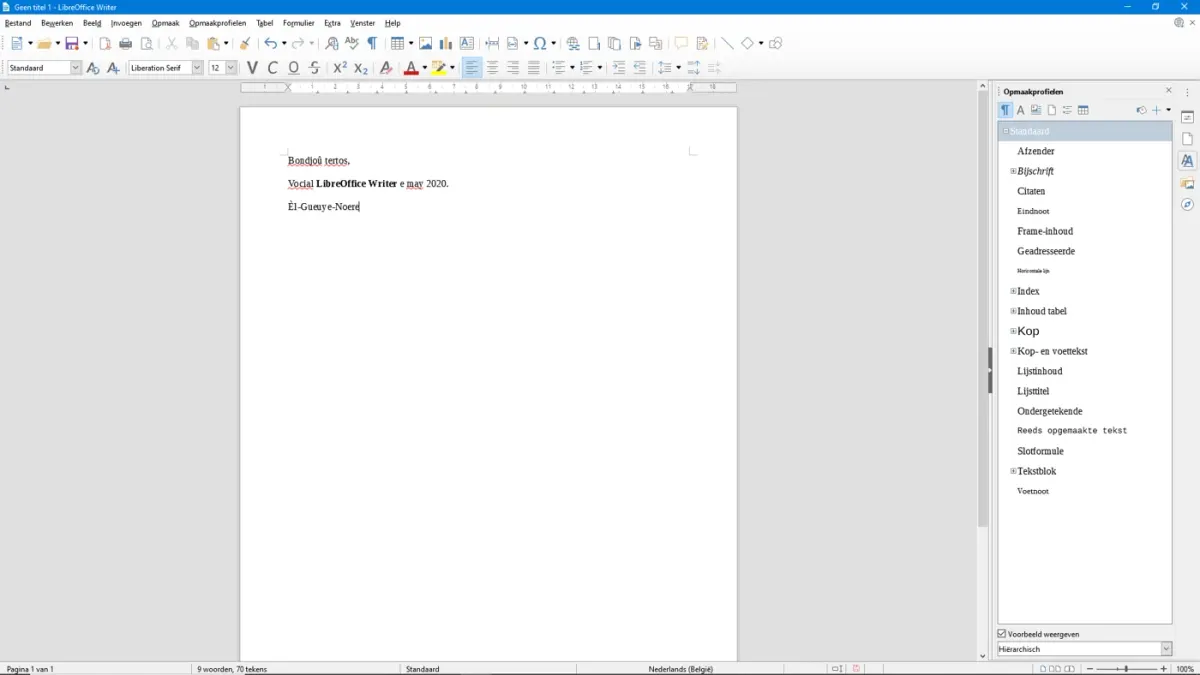Expand the Tekstblok style group
This screenshot has height=675, width=1200.
1013,471
